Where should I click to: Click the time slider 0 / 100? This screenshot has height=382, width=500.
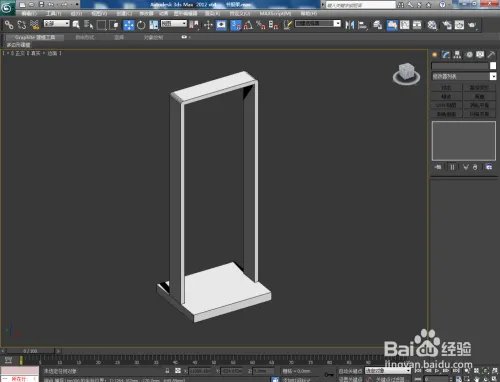30,351
